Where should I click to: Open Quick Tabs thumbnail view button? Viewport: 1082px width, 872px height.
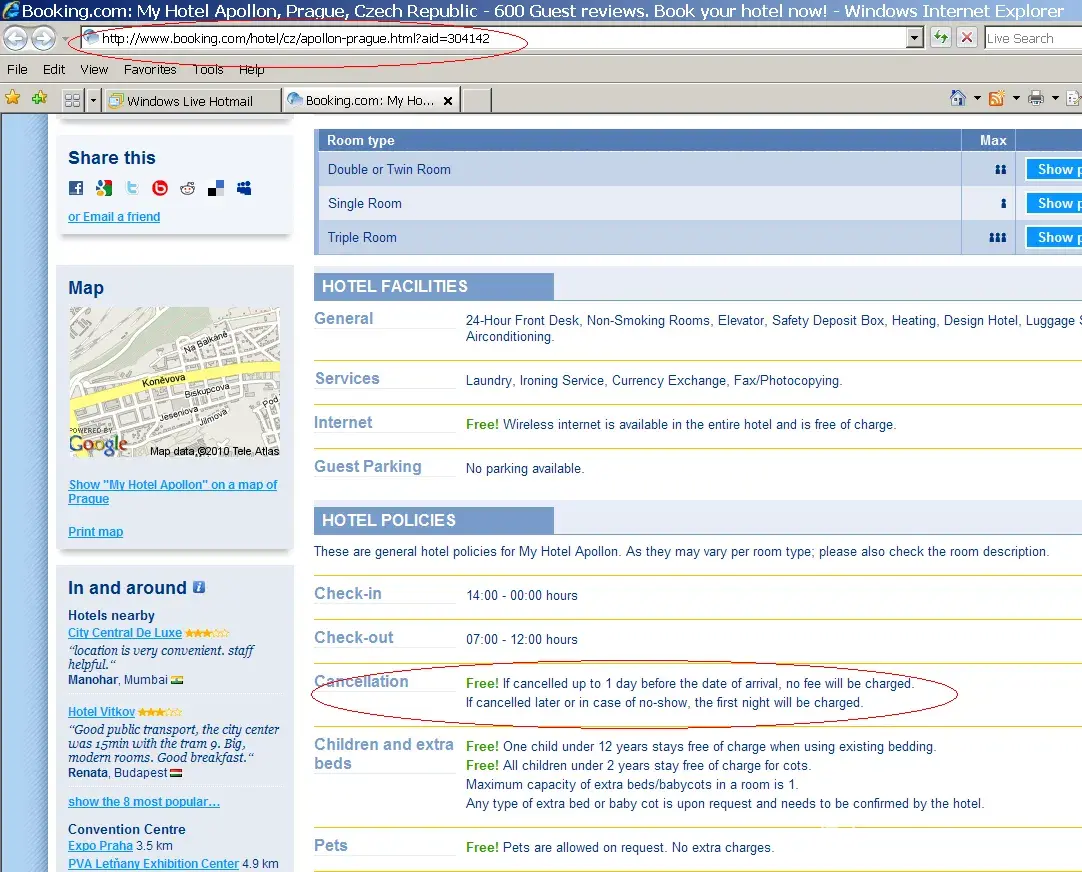point(72,100)
